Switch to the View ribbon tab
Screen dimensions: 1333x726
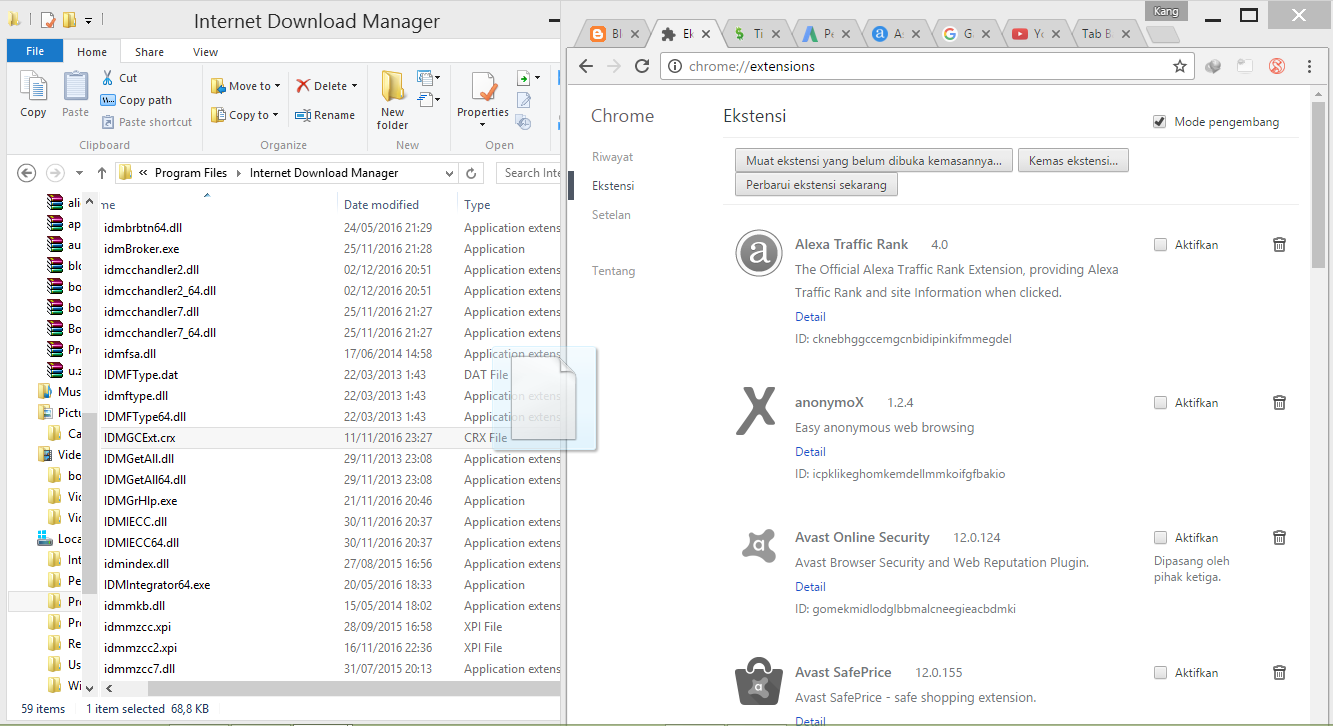(x=206, y=52)
